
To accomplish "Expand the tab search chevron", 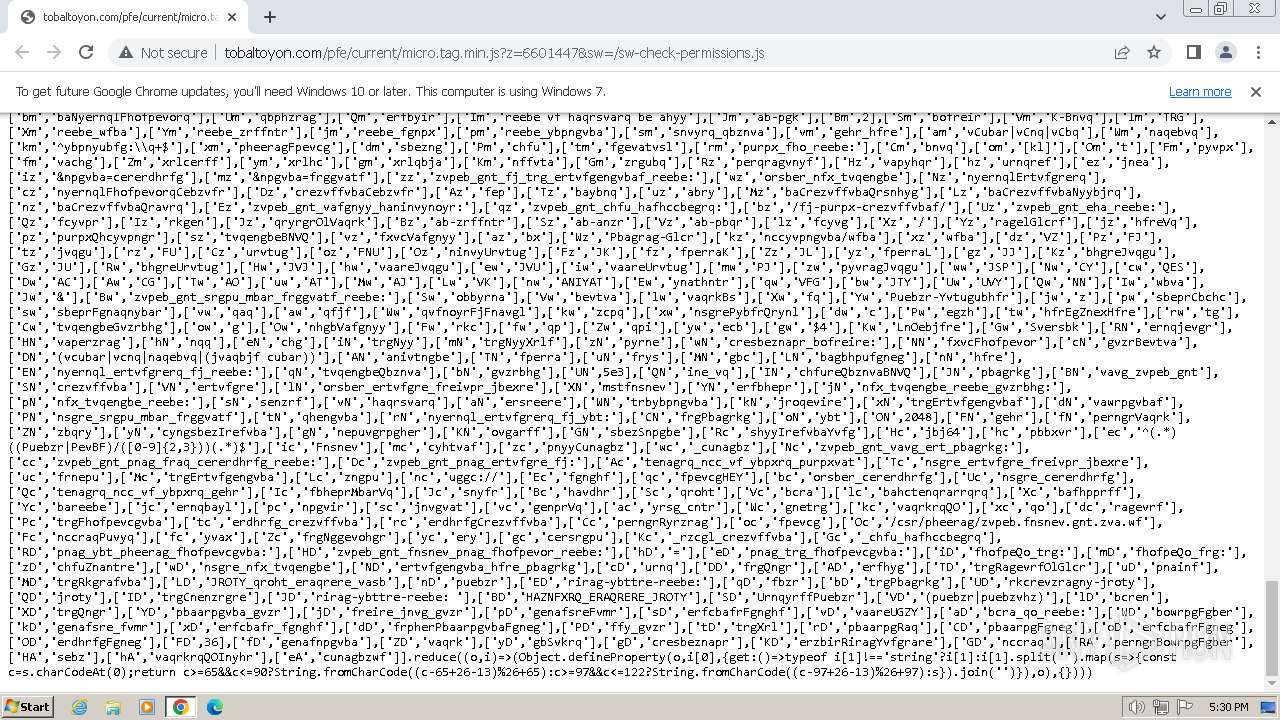I will [1160, 17].
